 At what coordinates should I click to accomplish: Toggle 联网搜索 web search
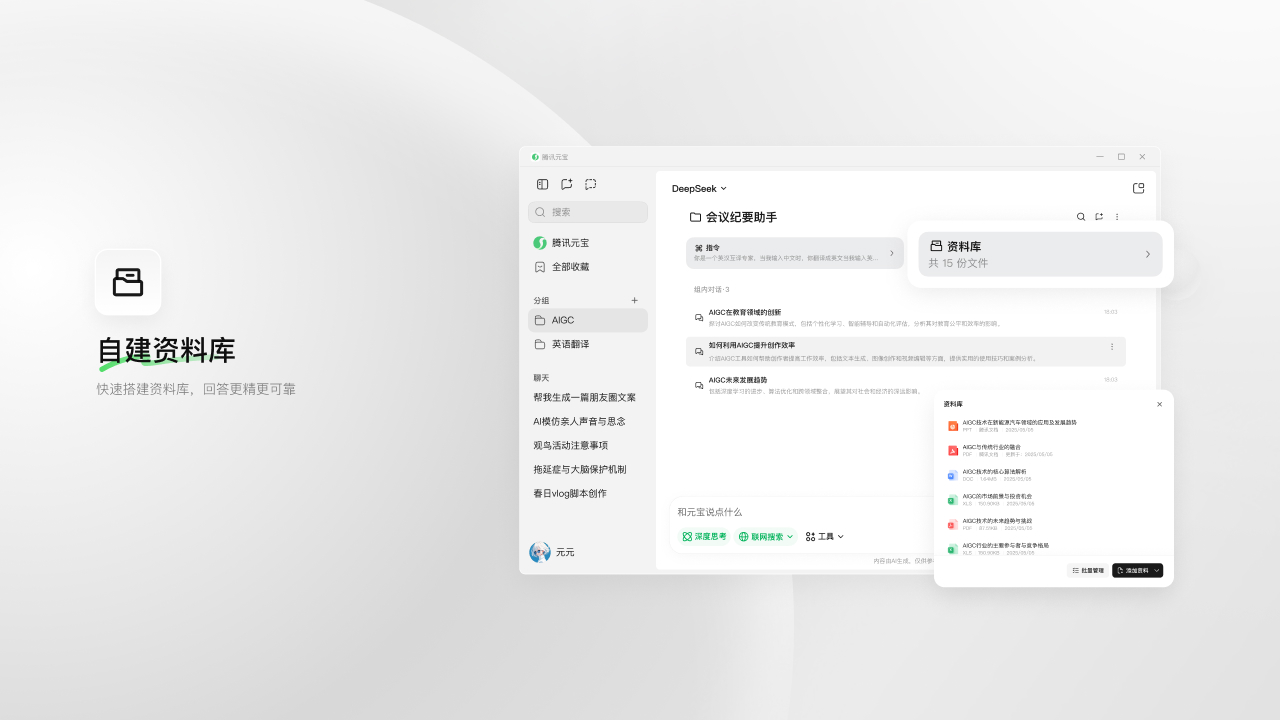[x=763, y=536]
